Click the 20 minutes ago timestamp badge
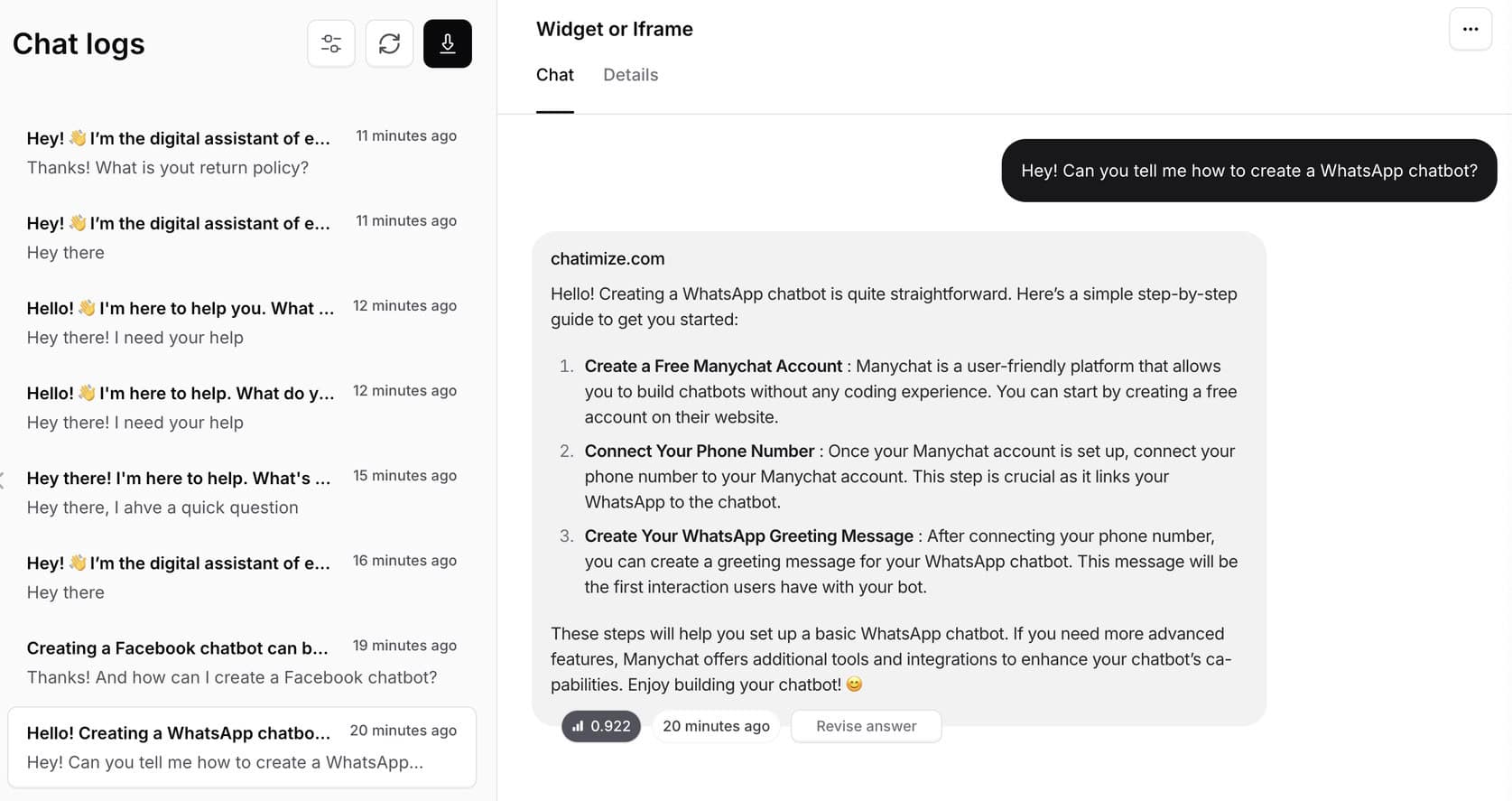The height and width of the screenshot is (801, 1512). click(x=716, y=726)
